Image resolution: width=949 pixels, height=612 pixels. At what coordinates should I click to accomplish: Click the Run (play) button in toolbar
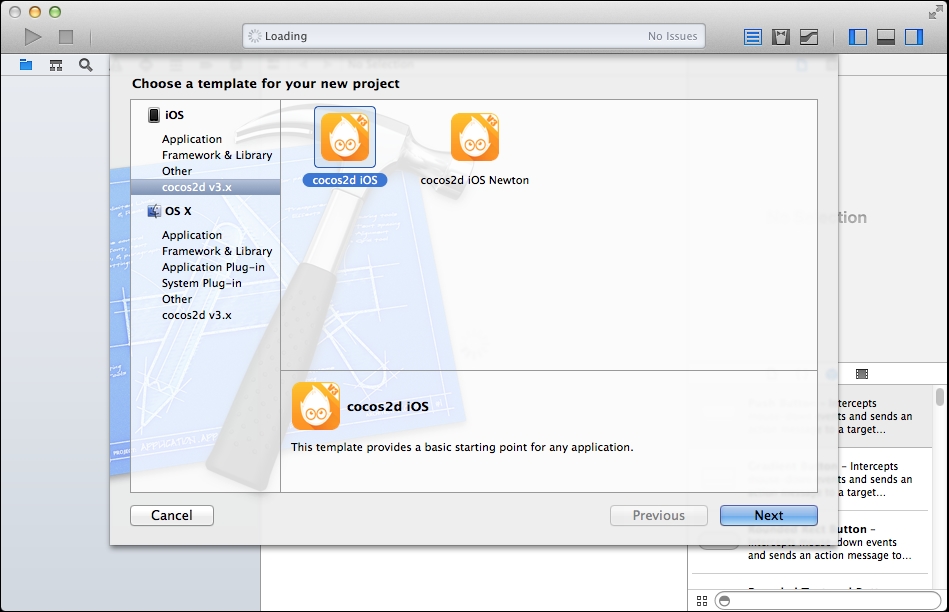click(x=33, y=37)
